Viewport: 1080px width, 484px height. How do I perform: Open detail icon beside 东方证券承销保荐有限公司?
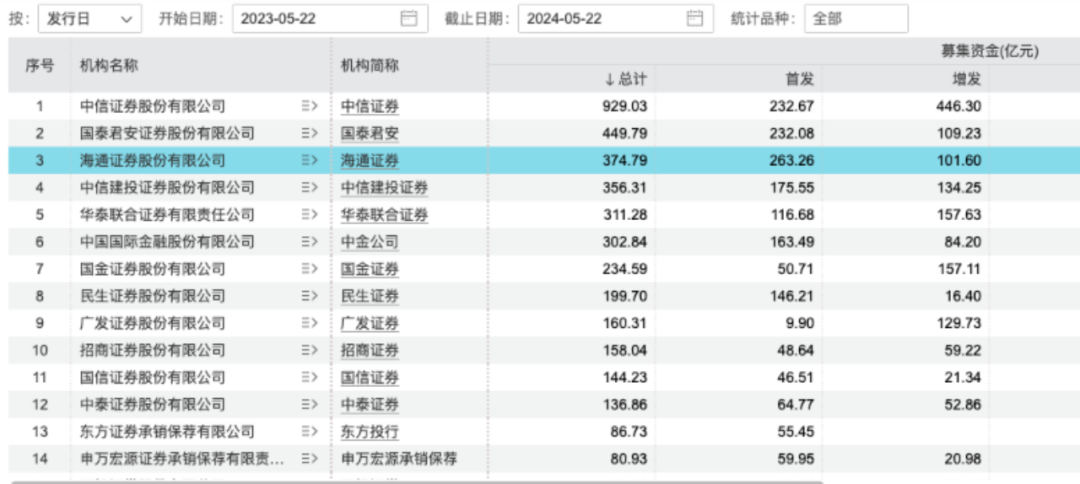[x=309, y=432]
